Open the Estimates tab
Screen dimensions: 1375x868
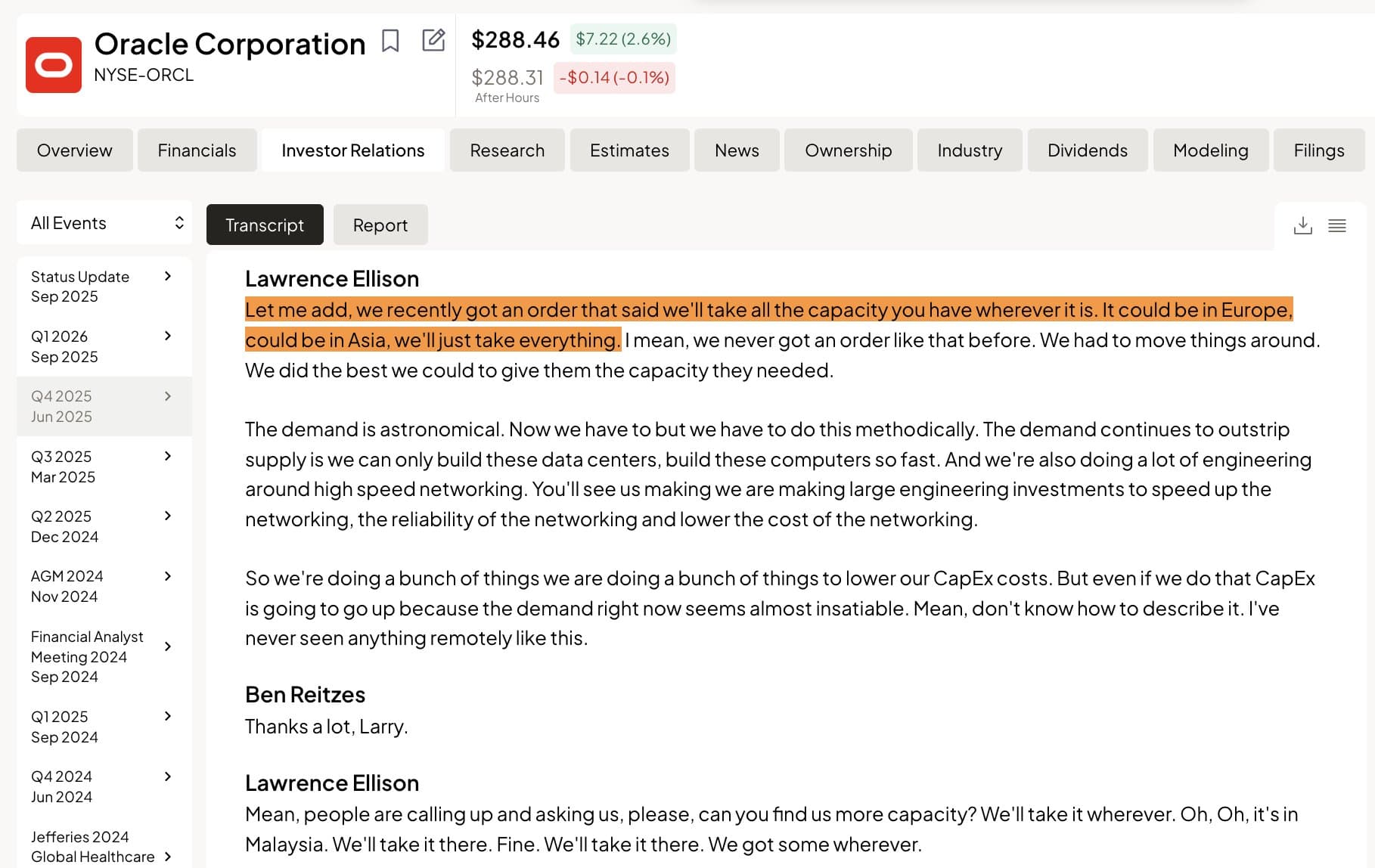[x=629, y=150]
